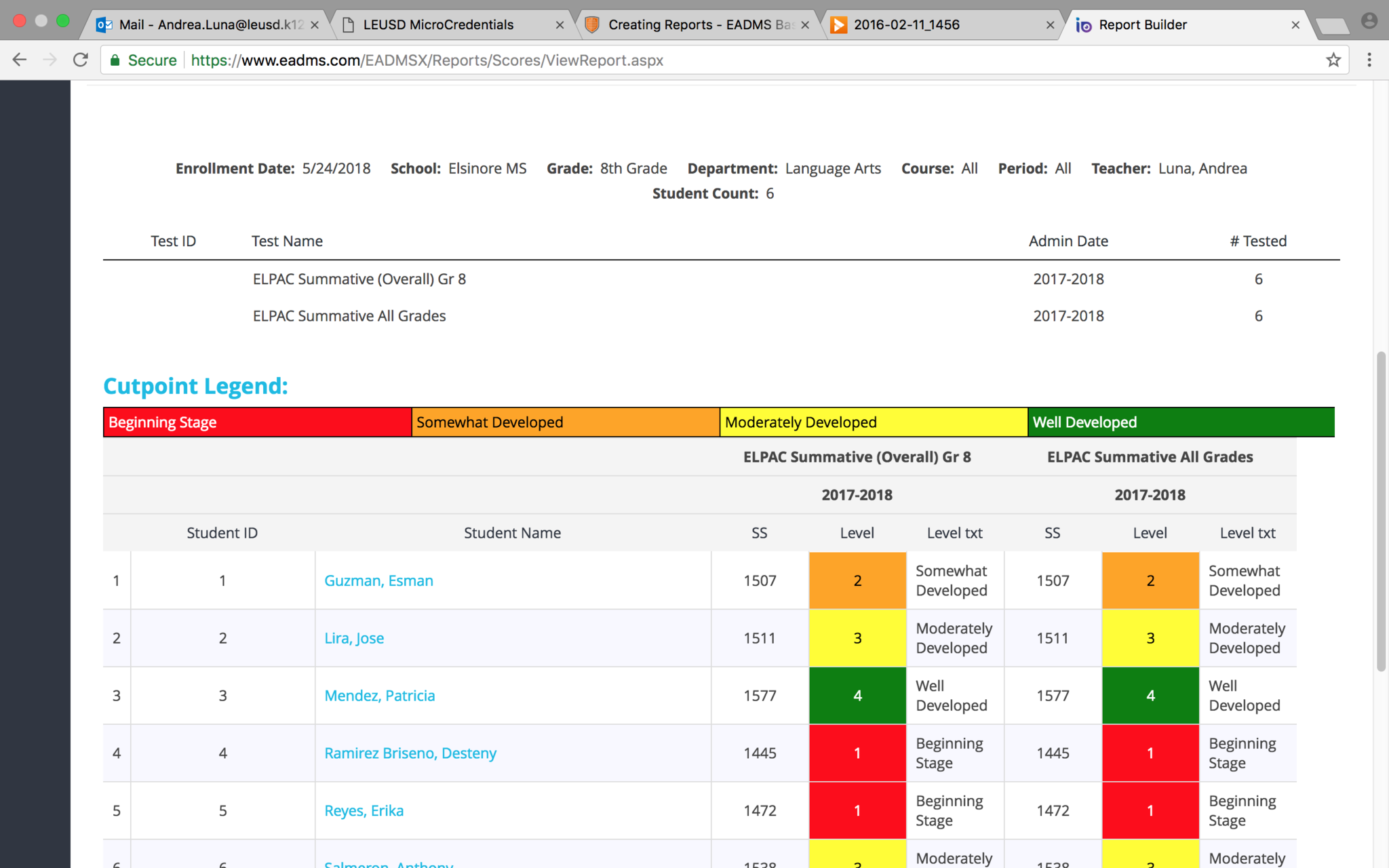Click the red Beginning Stage legend swatch
The width and height of the screenshot is (1389, 868).
point(257,422)
